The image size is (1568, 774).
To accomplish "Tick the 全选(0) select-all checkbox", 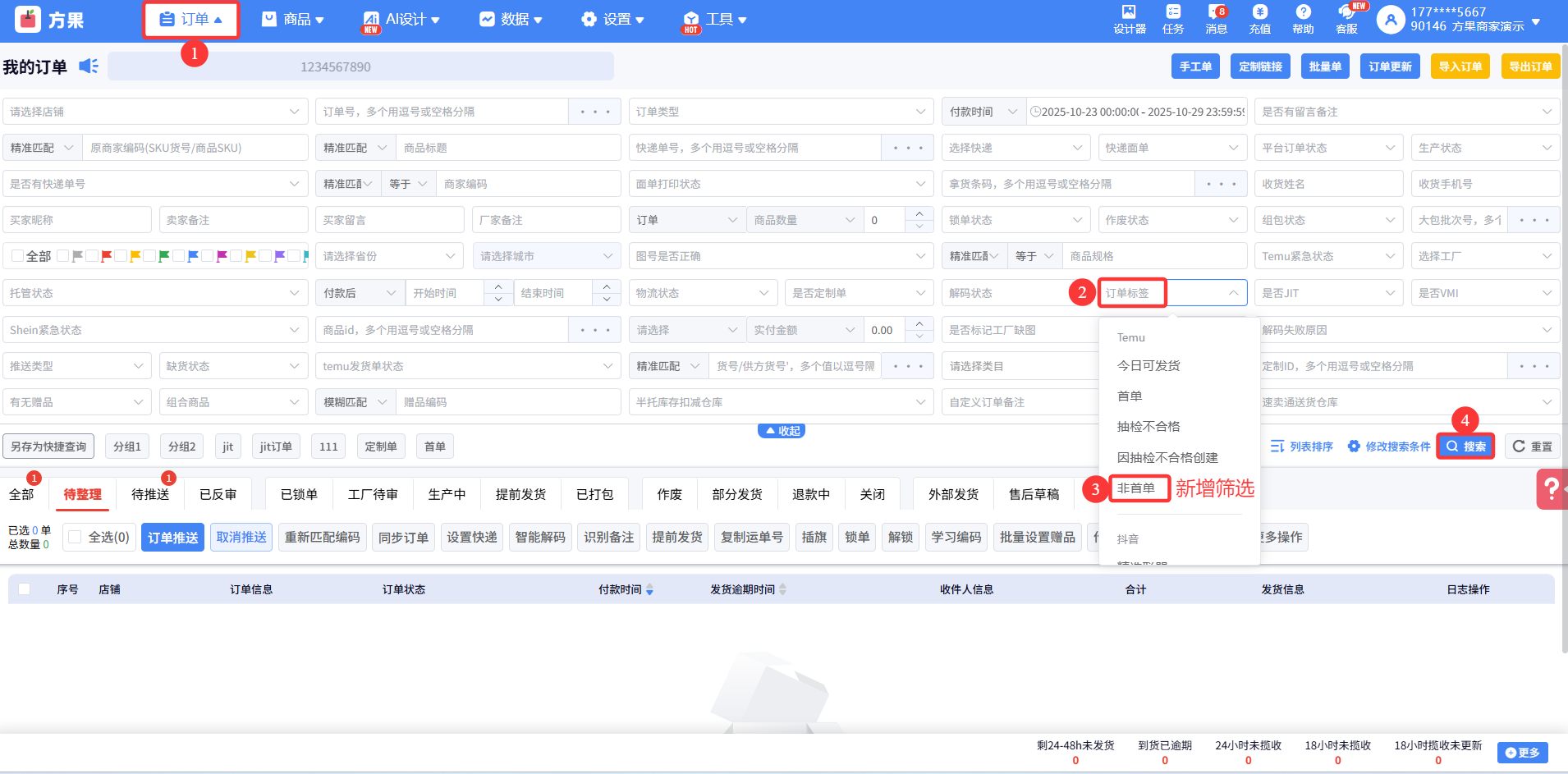I will (x=75, y=537).
